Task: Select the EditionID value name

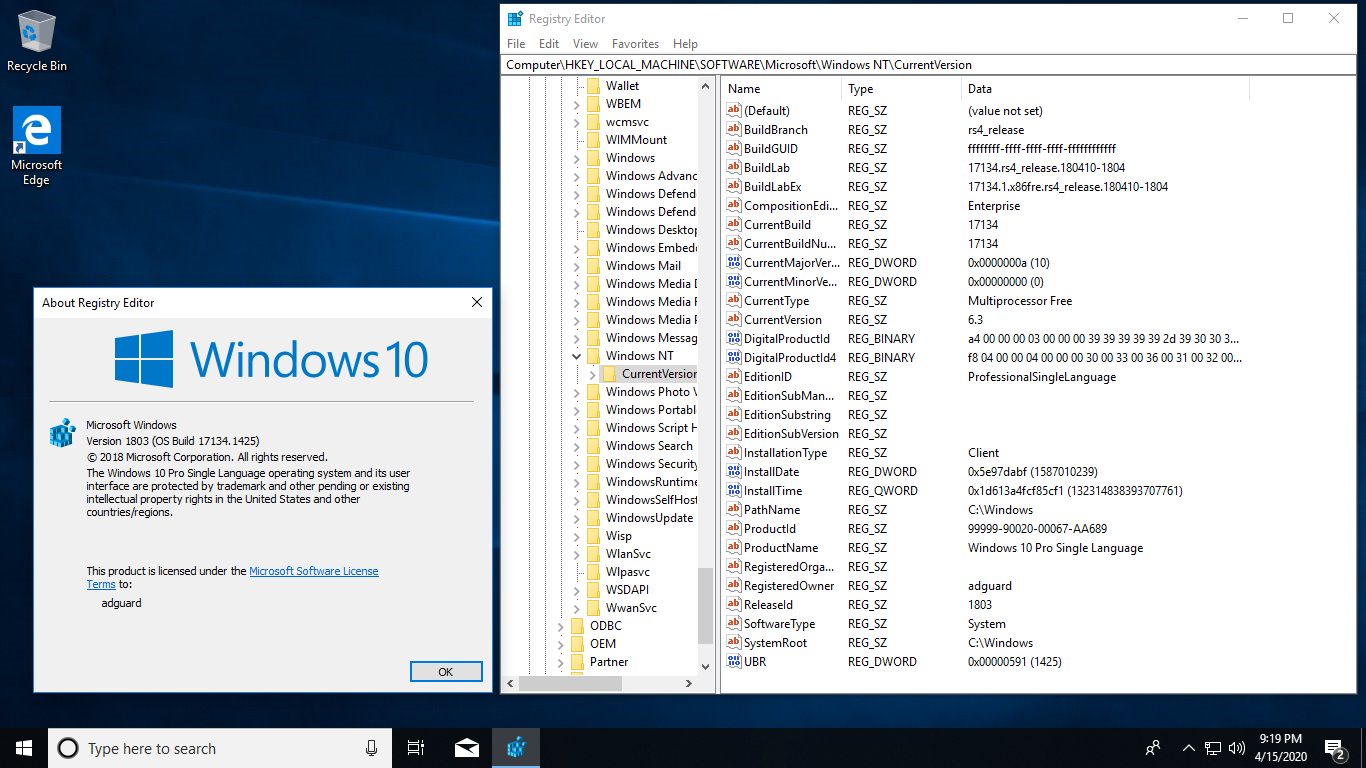Action: (x=767, y=377)
